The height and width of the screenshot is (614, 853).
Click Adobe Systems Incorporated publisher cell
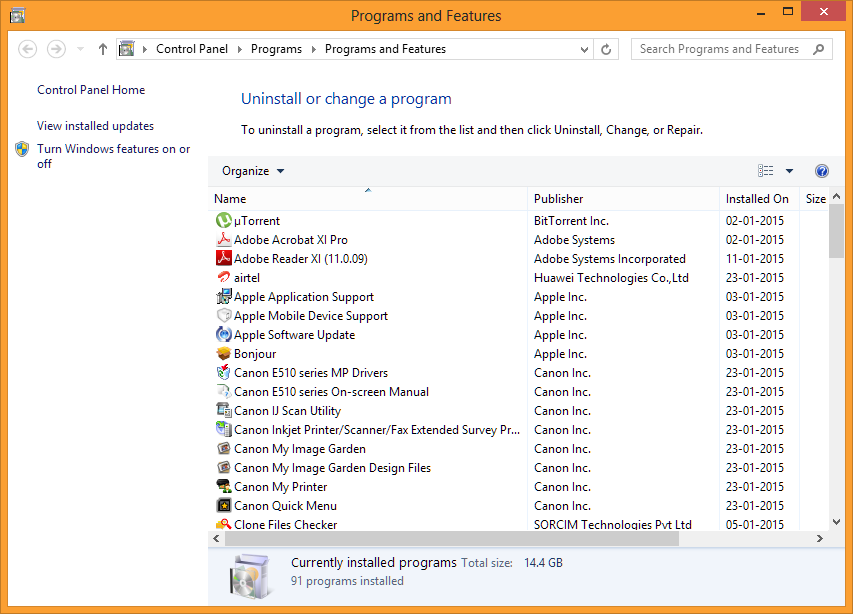609,258
